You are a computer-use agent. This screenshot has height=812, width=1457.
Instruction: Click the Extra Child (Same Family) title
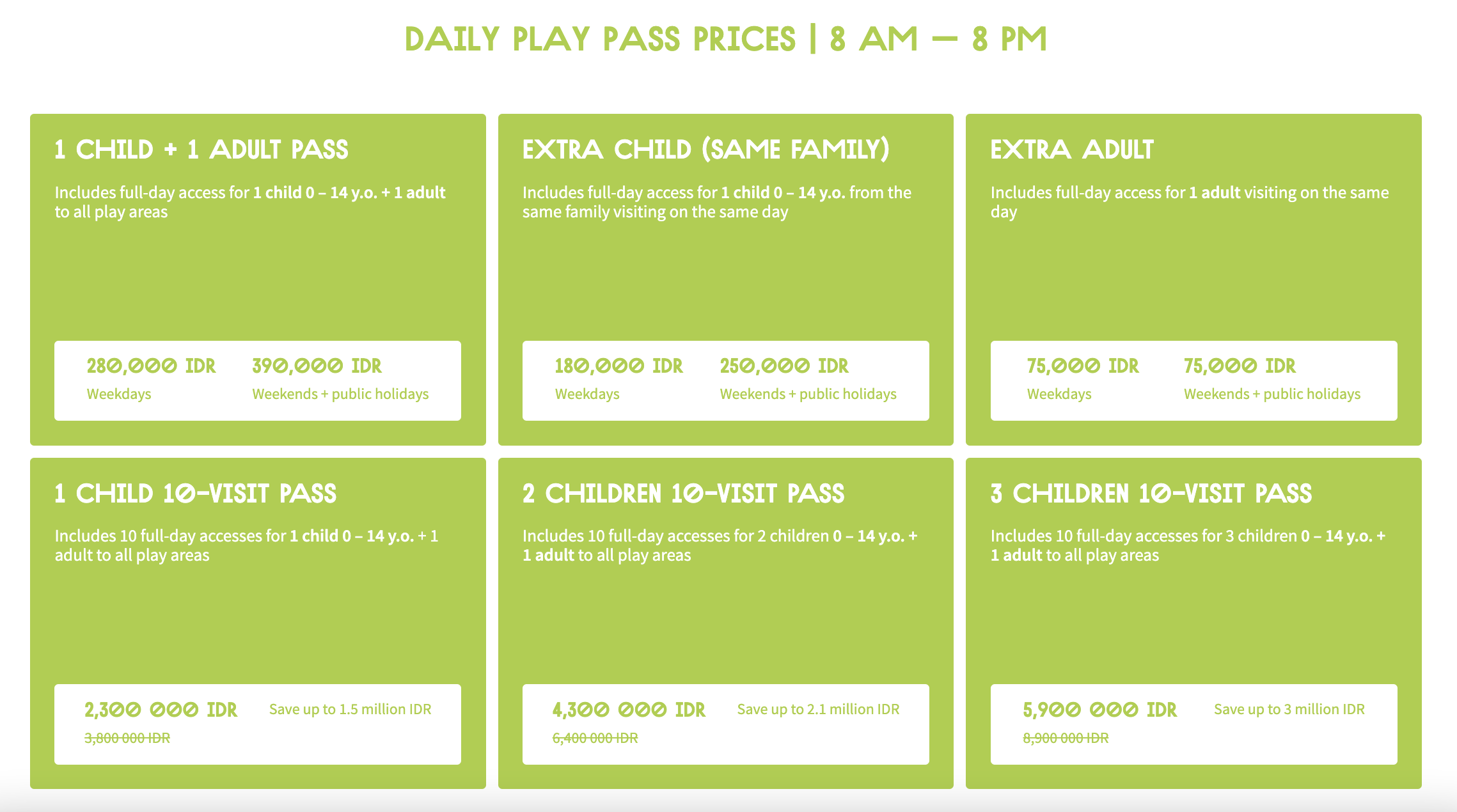(705, 150)
